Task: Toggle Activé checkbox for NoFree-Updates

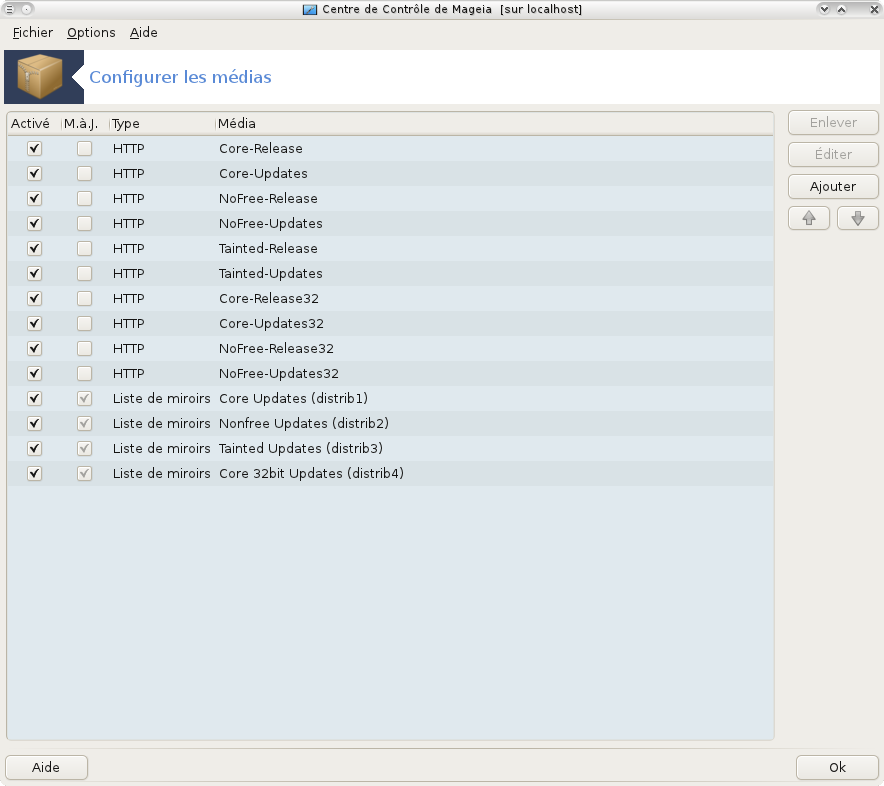Action: point(34,223)
